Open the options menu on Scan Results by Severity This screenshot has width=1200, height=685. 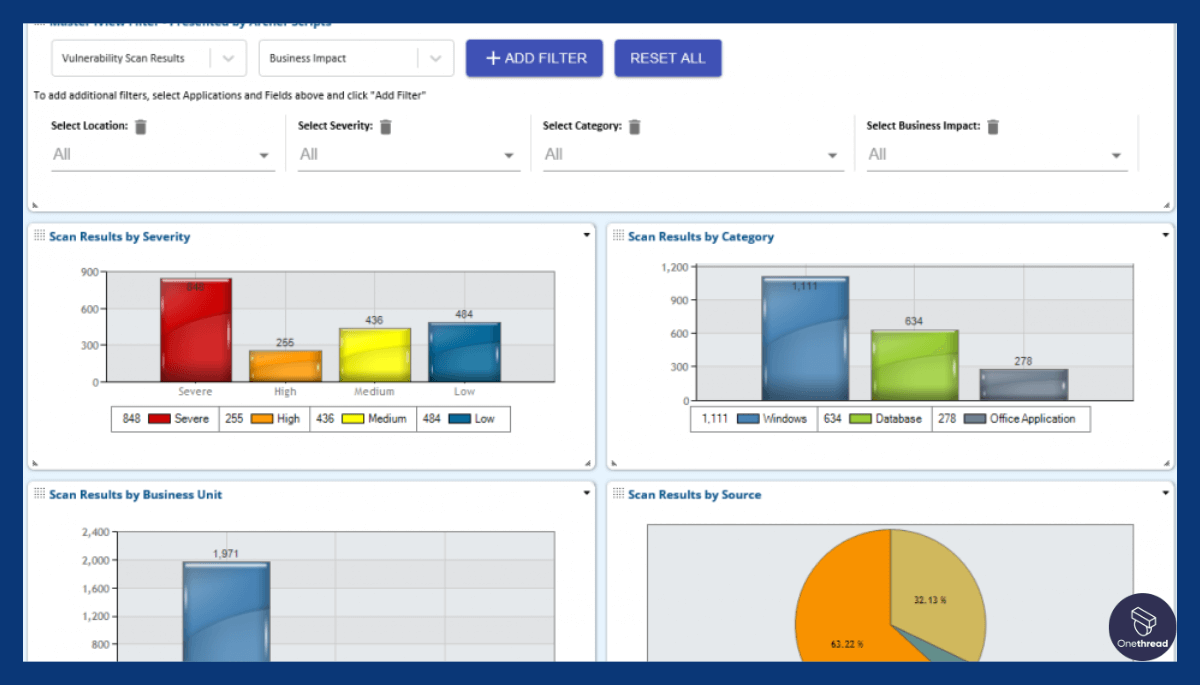[x=585, y=234]
